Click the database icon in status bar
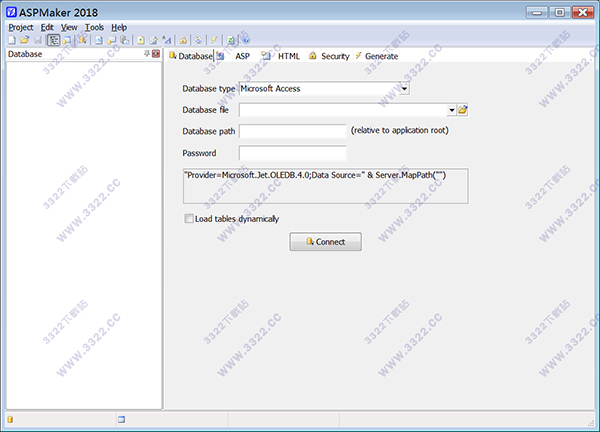600x432 pixels. click(10, 419)
